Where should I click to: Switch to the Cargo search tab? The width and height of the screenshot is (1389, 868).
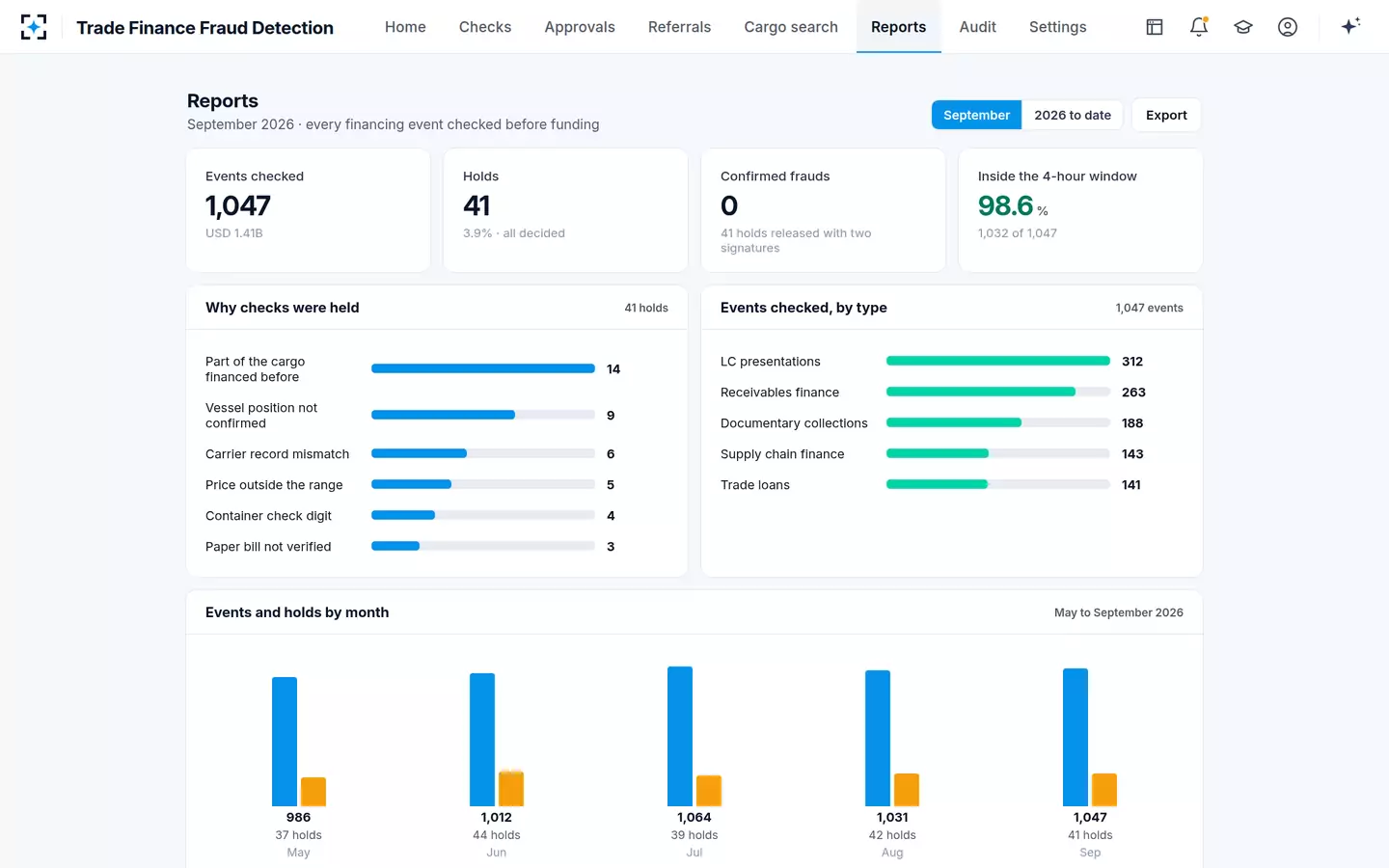point(791,27)
